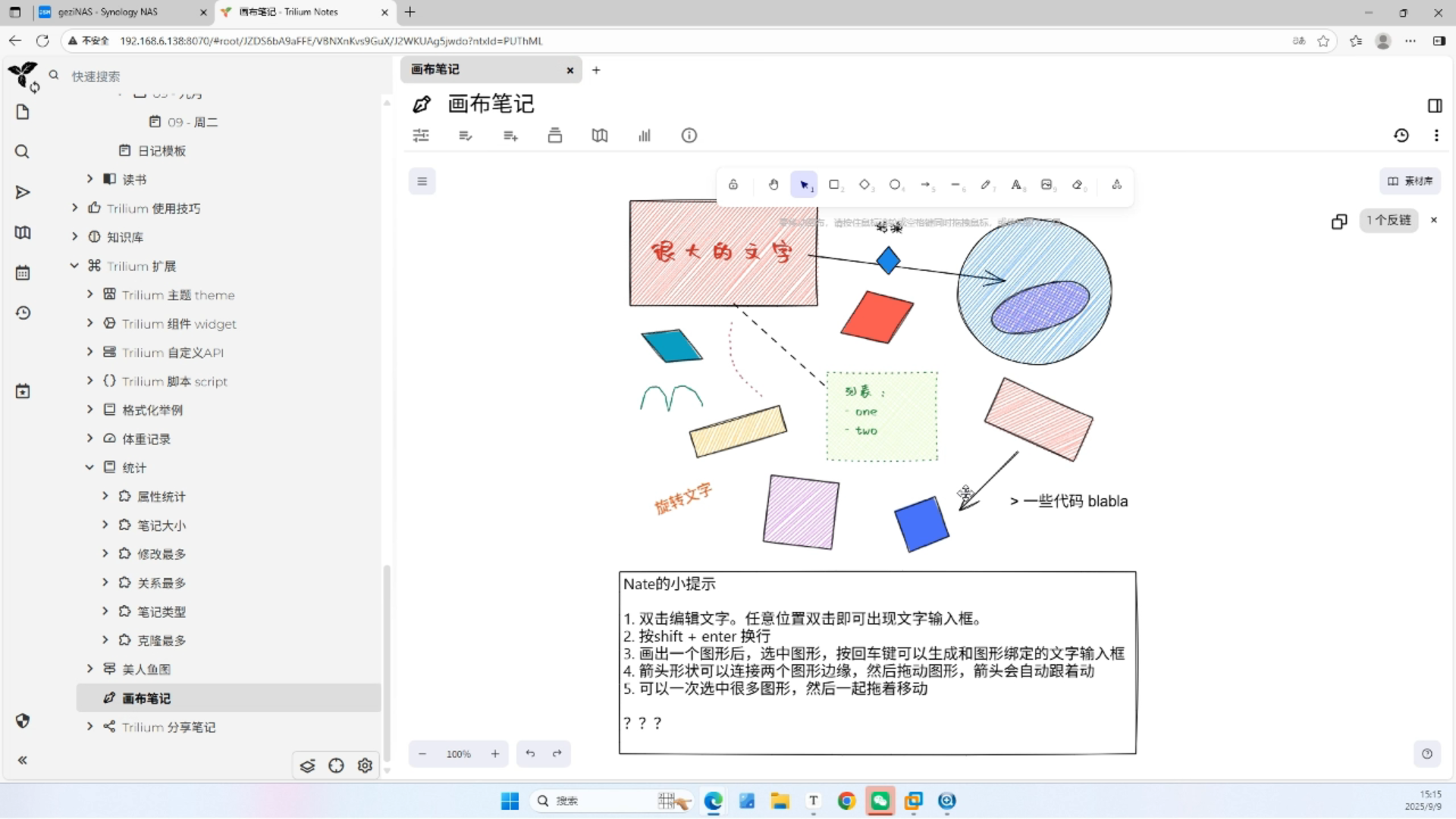1456x819 pixels.
Task: Activate the Hand panning tool
Action: pyautogui.click(x=773, y=184)
